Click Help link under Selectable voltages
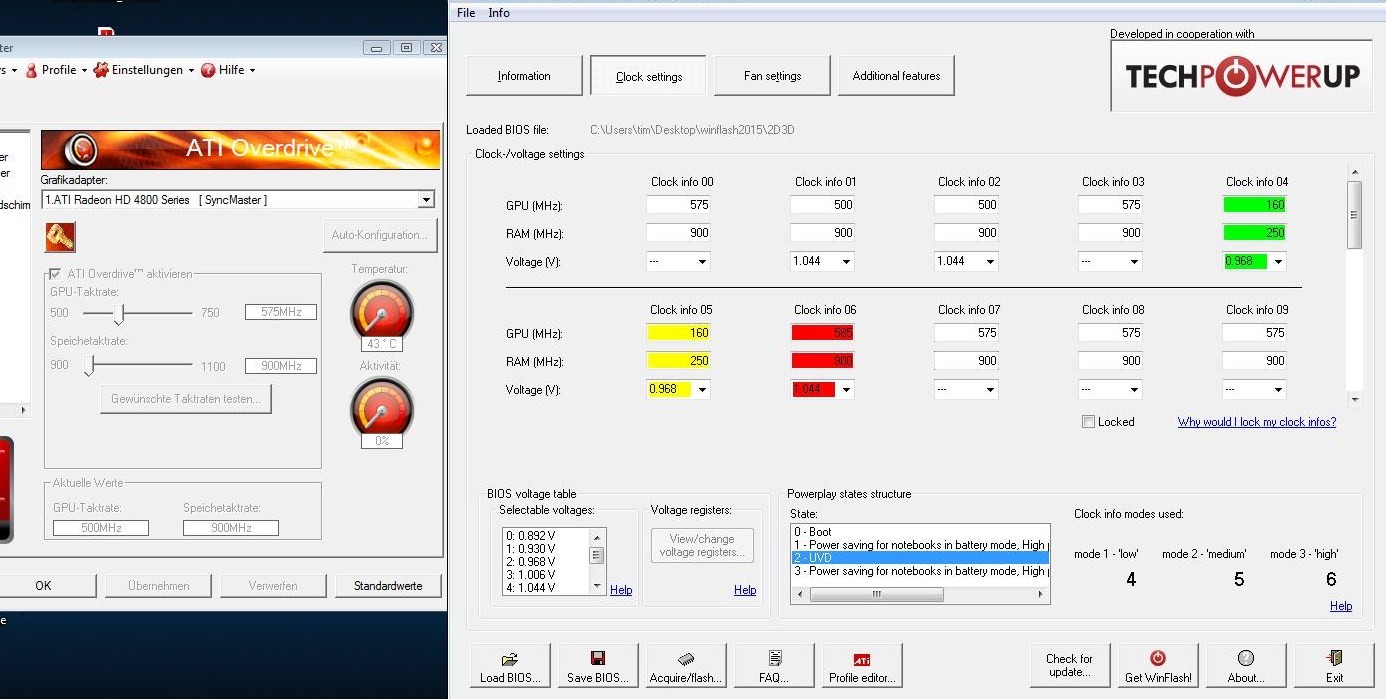Image resolution: width=1386 pixels, height=699 pixels. point(621,590)
